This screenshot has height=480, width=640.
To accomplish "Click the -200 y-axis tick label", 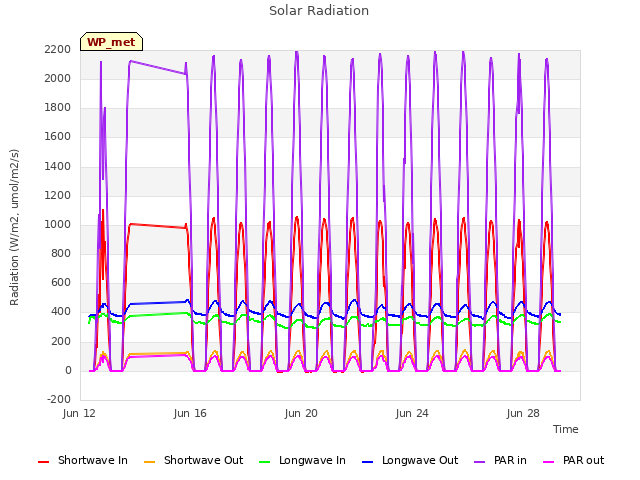I will coord(59,400).
